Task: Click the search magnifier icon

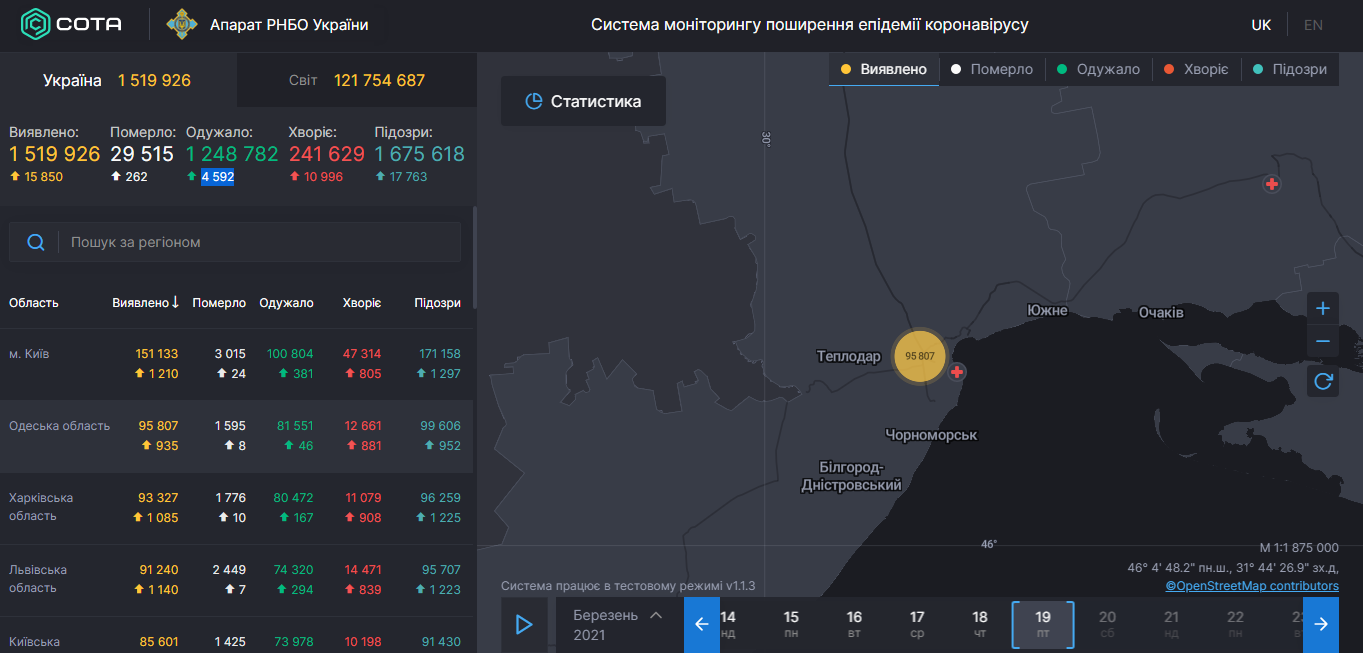Action: [x=36, y=241]
